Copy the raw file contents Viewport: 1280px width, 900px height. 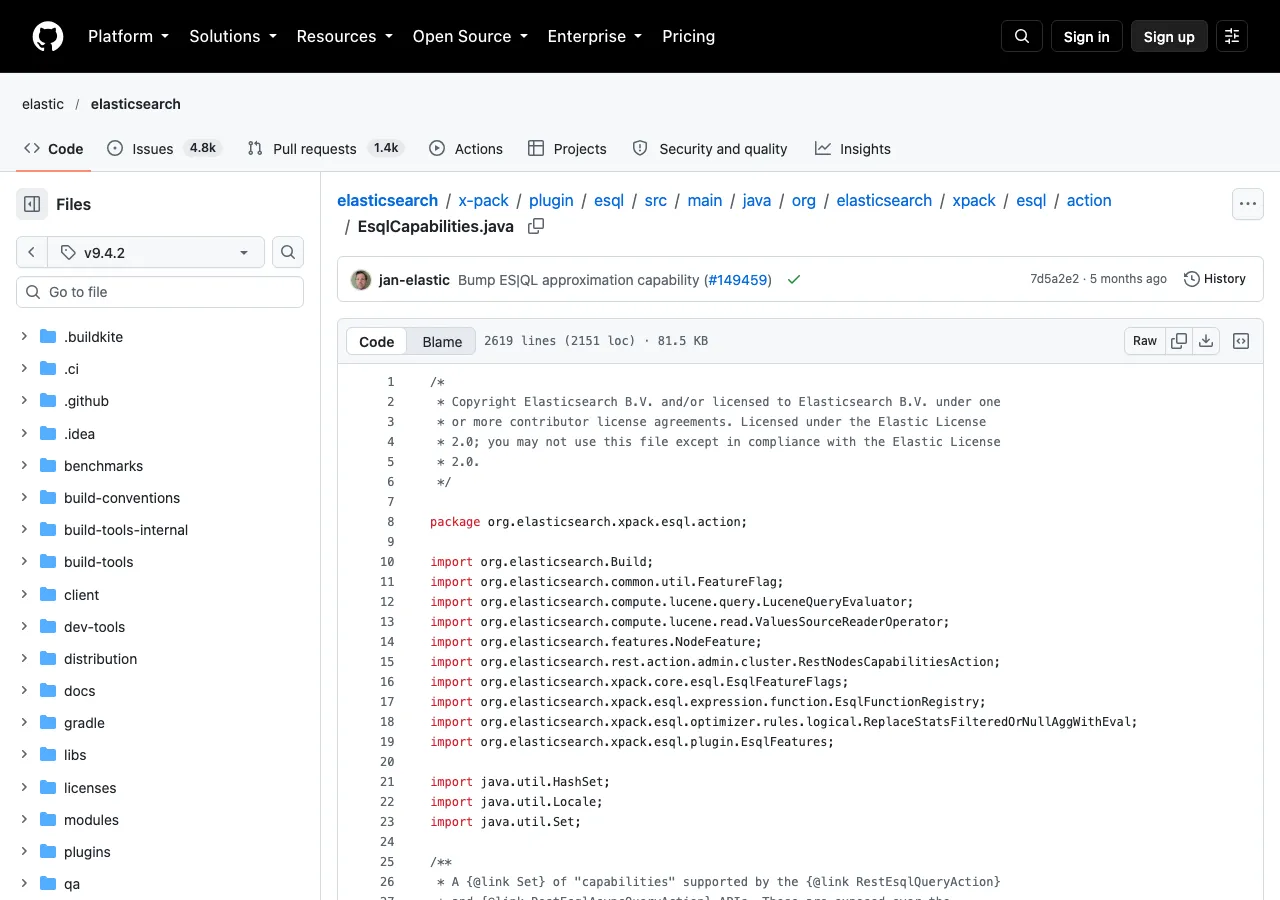pos(1179,341)
